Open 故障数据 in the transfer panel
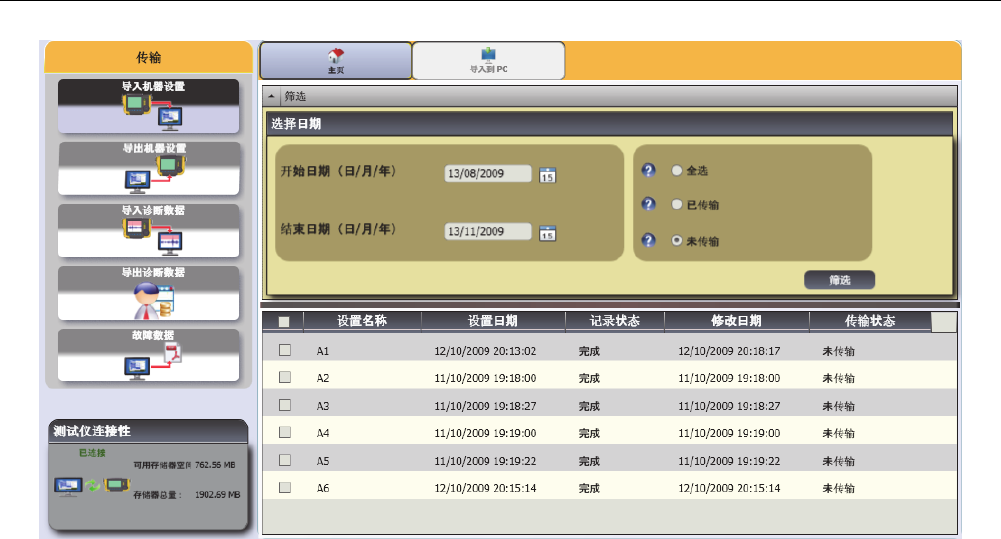1001x539 pixels. pyautogui.click(x=149, y=355)
